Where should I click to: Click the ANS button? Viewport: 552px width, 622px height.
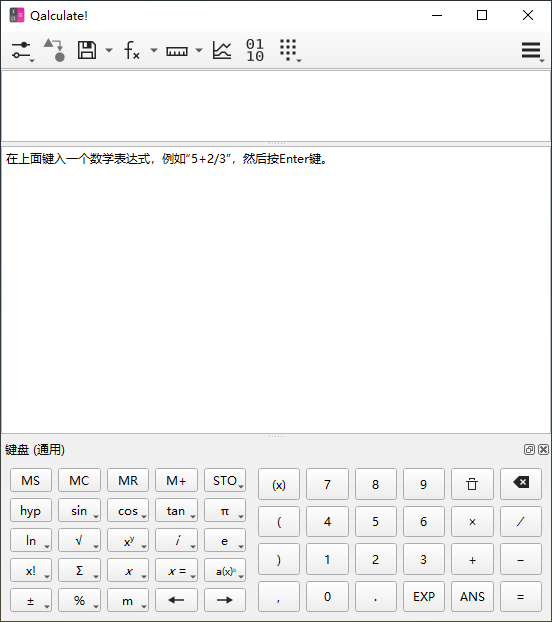[472, 597]
